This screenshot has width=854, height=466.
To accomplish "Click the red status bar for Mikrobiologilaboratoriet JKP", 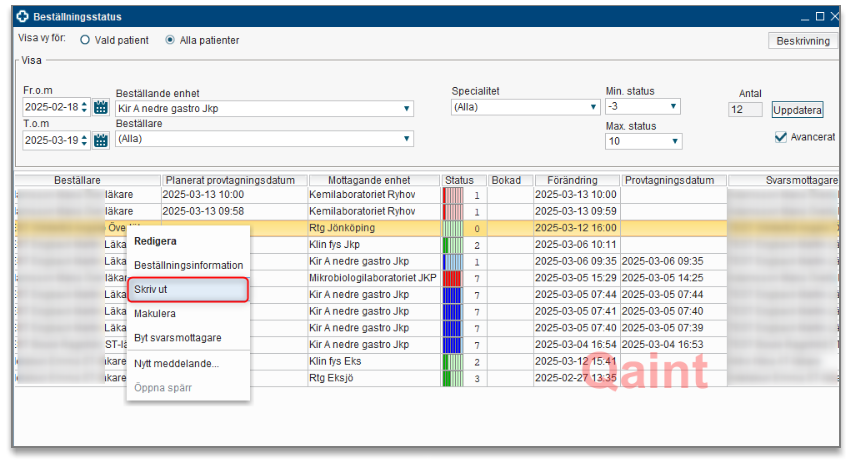I will coord(452,277).
